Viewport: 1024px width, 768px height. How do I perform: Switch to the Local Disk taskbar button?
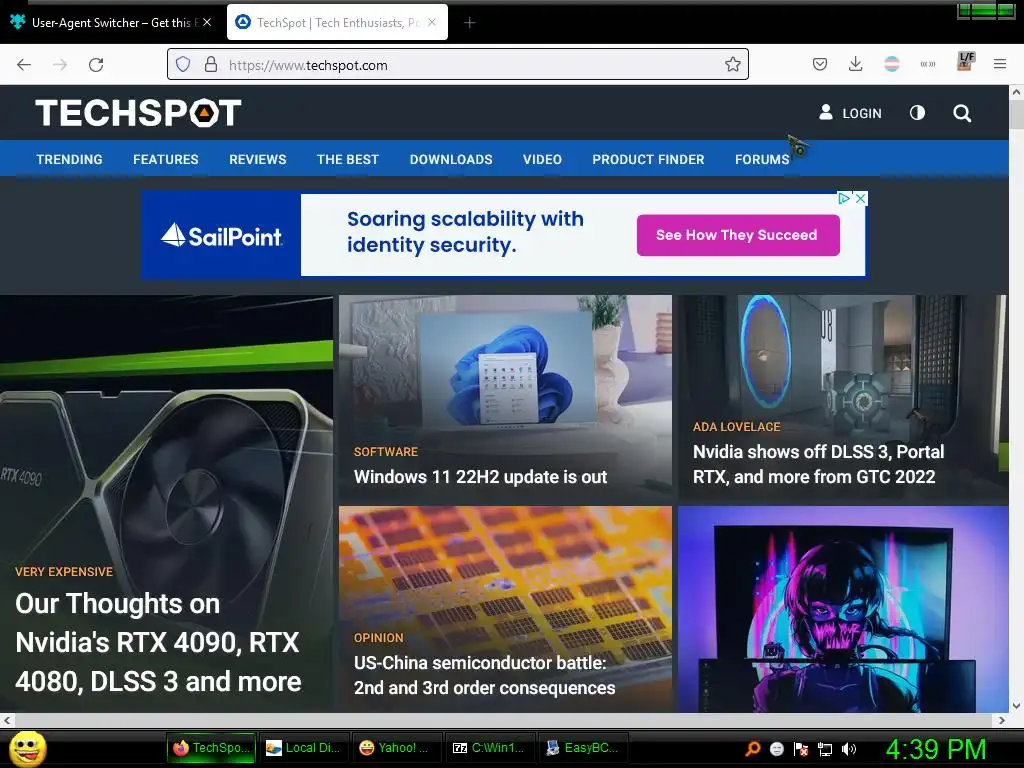pyautogui.click(x=304, y=748)
